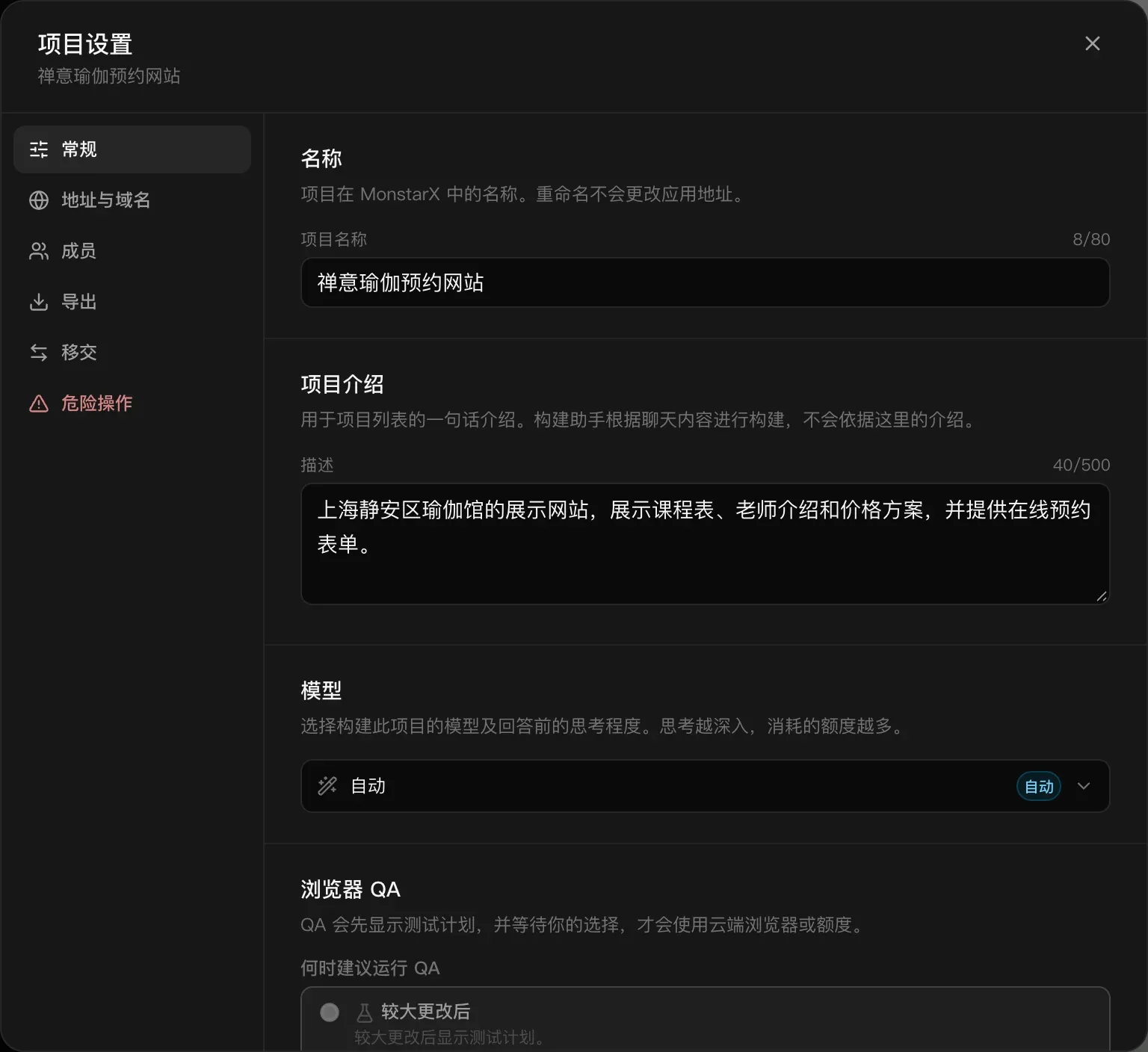The width and height of the screenshot is (1148, 1052).
Task: Select the 移交 section
Action: tap(132, 353)
